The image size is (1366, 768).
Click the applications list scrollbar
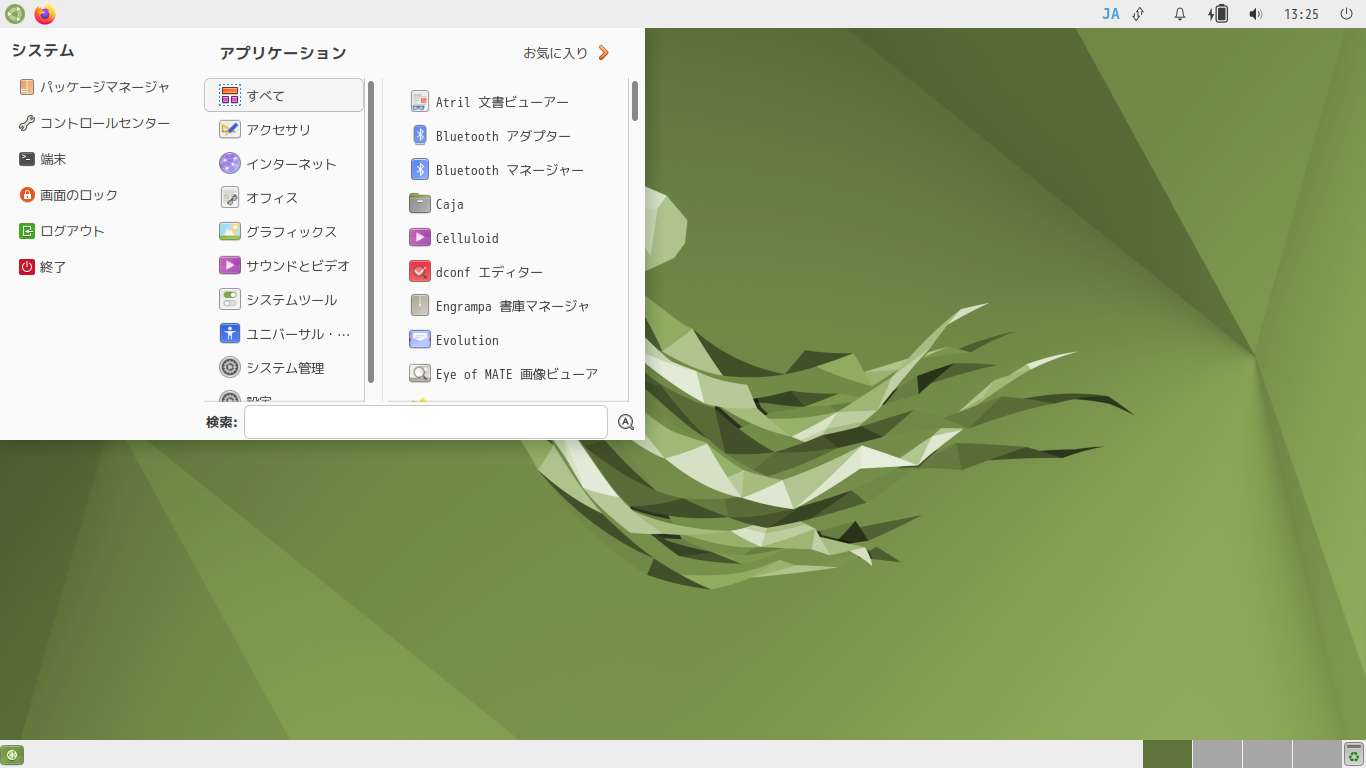pyautogui.click(x=635, y=101)
